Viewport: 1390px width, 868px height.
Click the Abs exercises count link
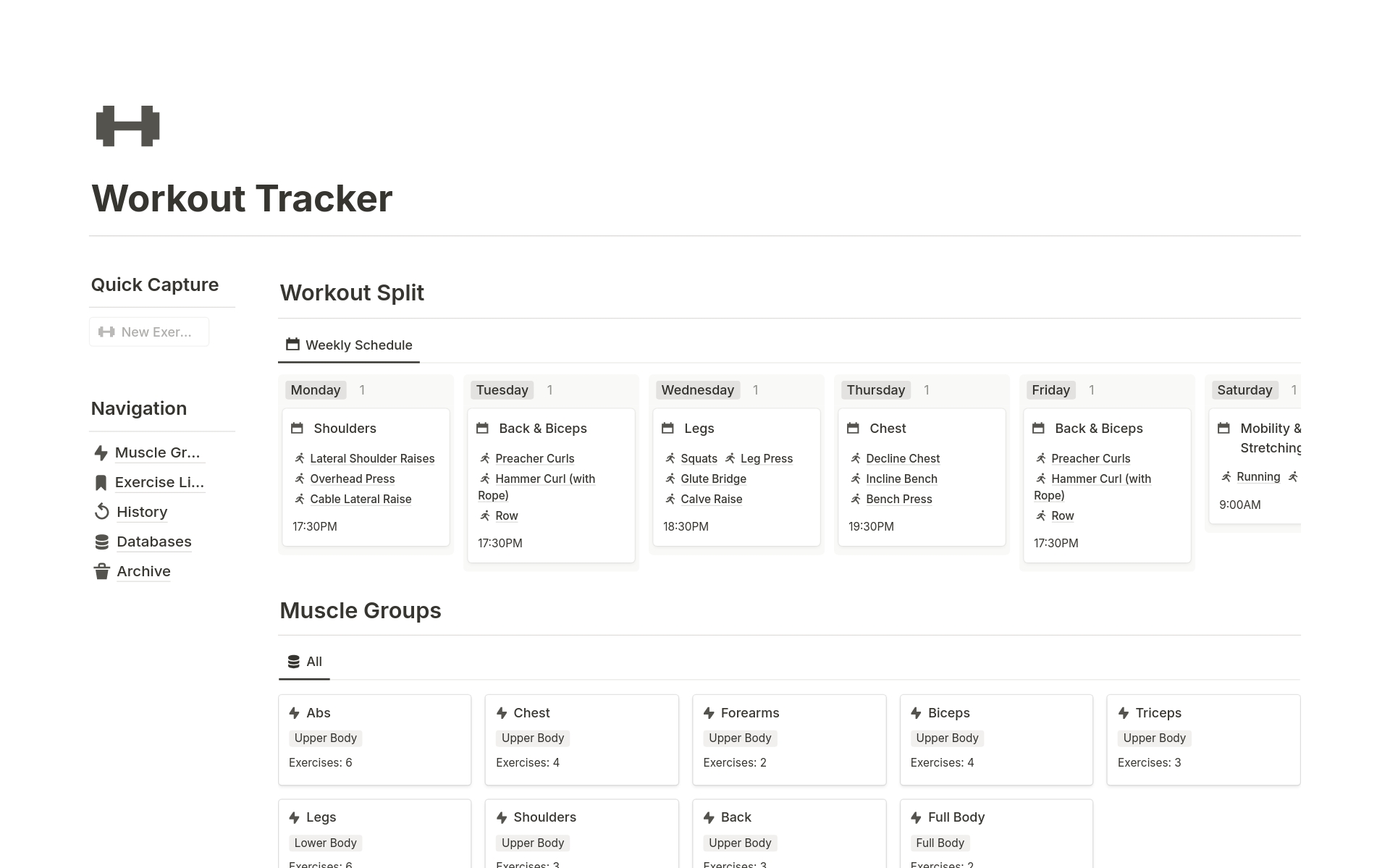click(320, 762)
